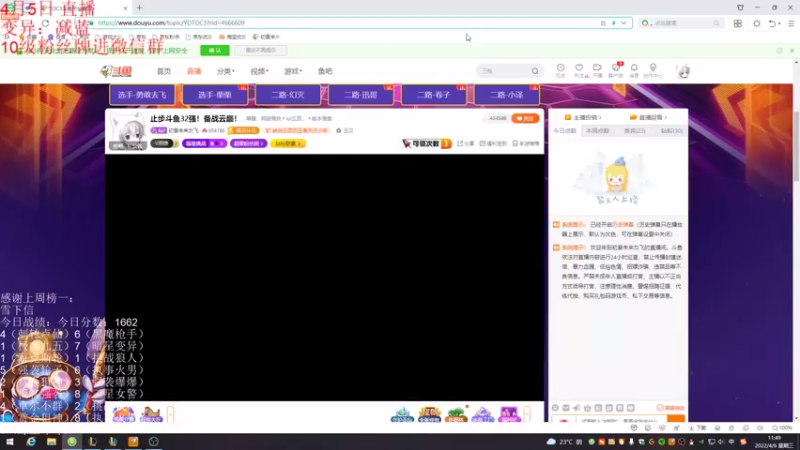Click the page vertical scrollbar
This screenshot has height=450, width=800.
pyautogui.click(x=796, y=146)
